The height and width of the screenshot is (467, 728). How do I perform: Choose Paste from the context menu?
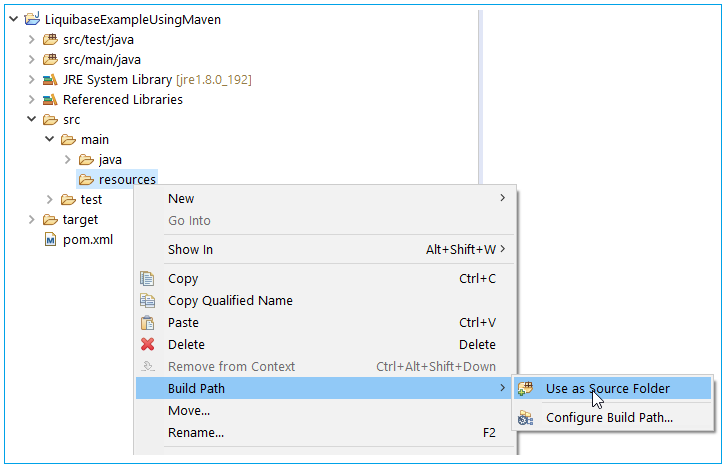(325, 322)
